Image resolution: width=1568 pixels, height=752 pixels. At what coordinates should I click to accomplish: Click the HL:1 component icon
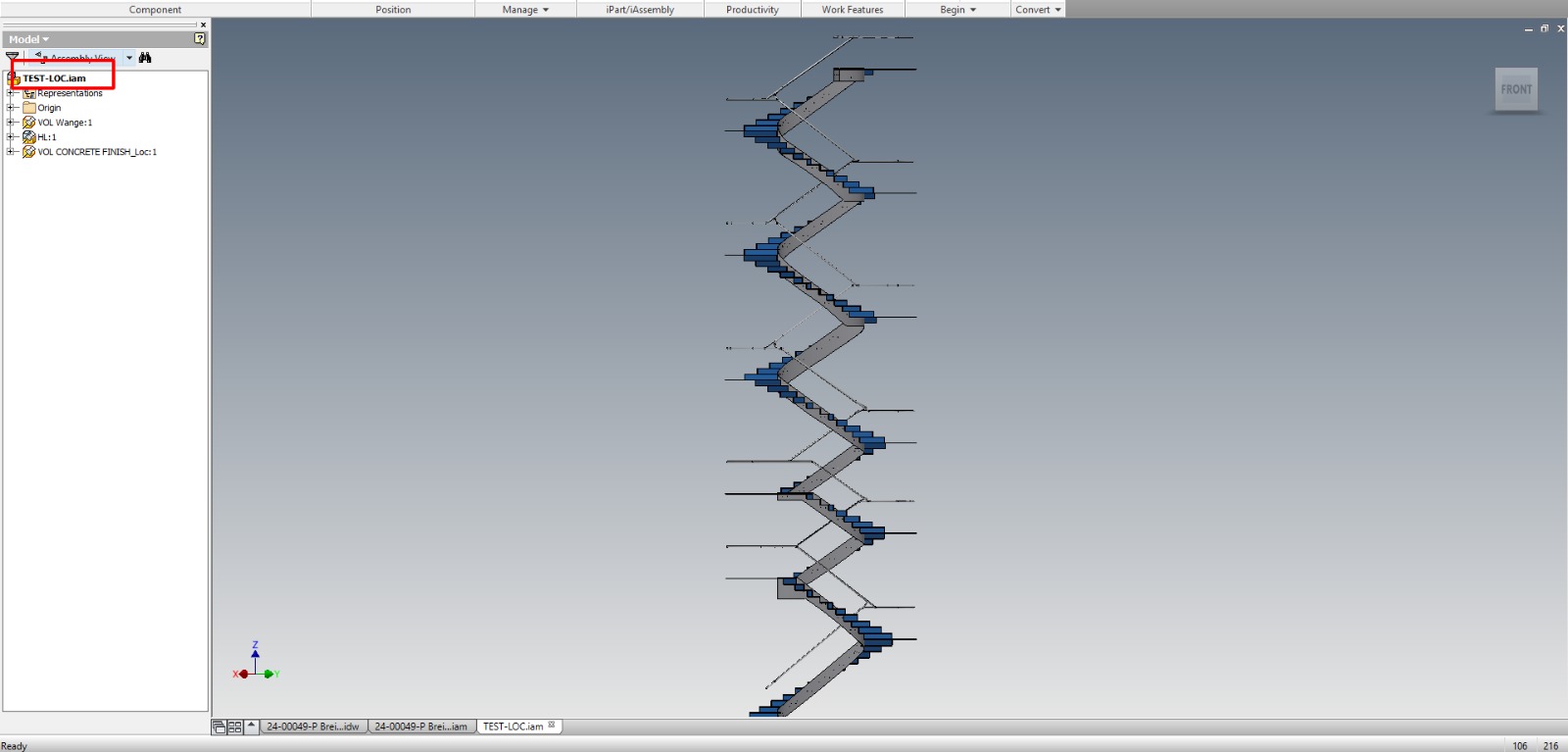[x=29, y=137]
